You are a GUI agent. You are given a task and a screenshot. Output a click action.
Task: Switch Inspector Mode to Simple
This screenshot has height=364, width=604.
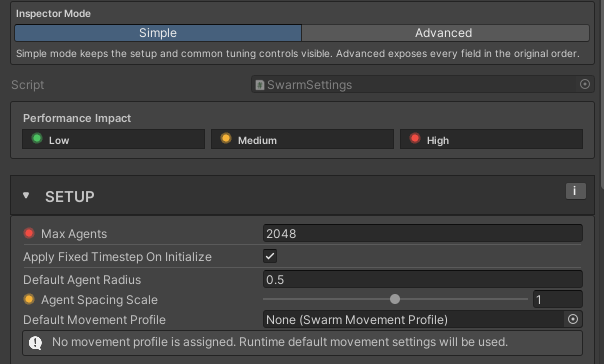coord(158,33)
